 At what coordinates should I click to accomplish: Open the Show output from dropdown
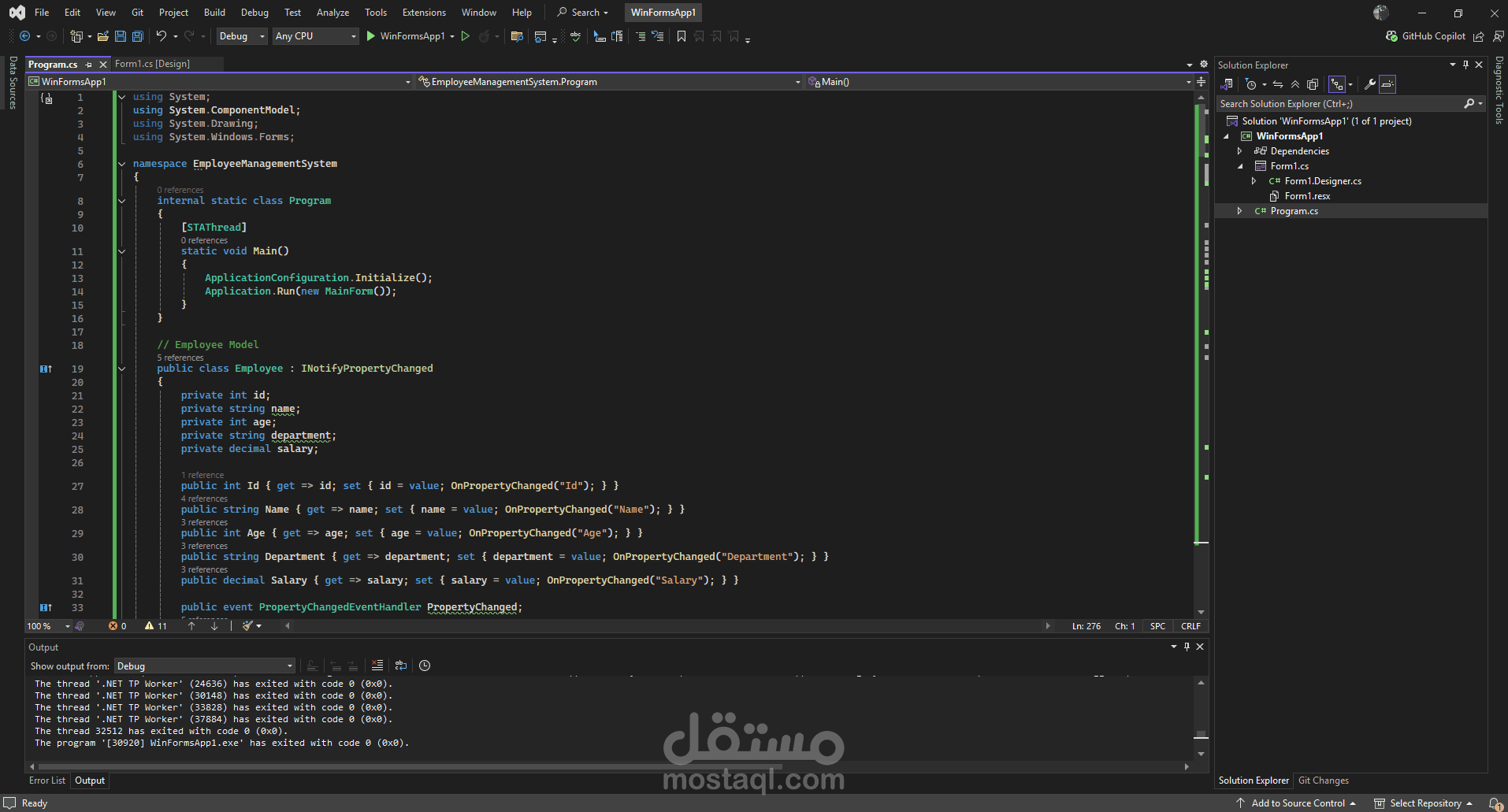(205, 666)
